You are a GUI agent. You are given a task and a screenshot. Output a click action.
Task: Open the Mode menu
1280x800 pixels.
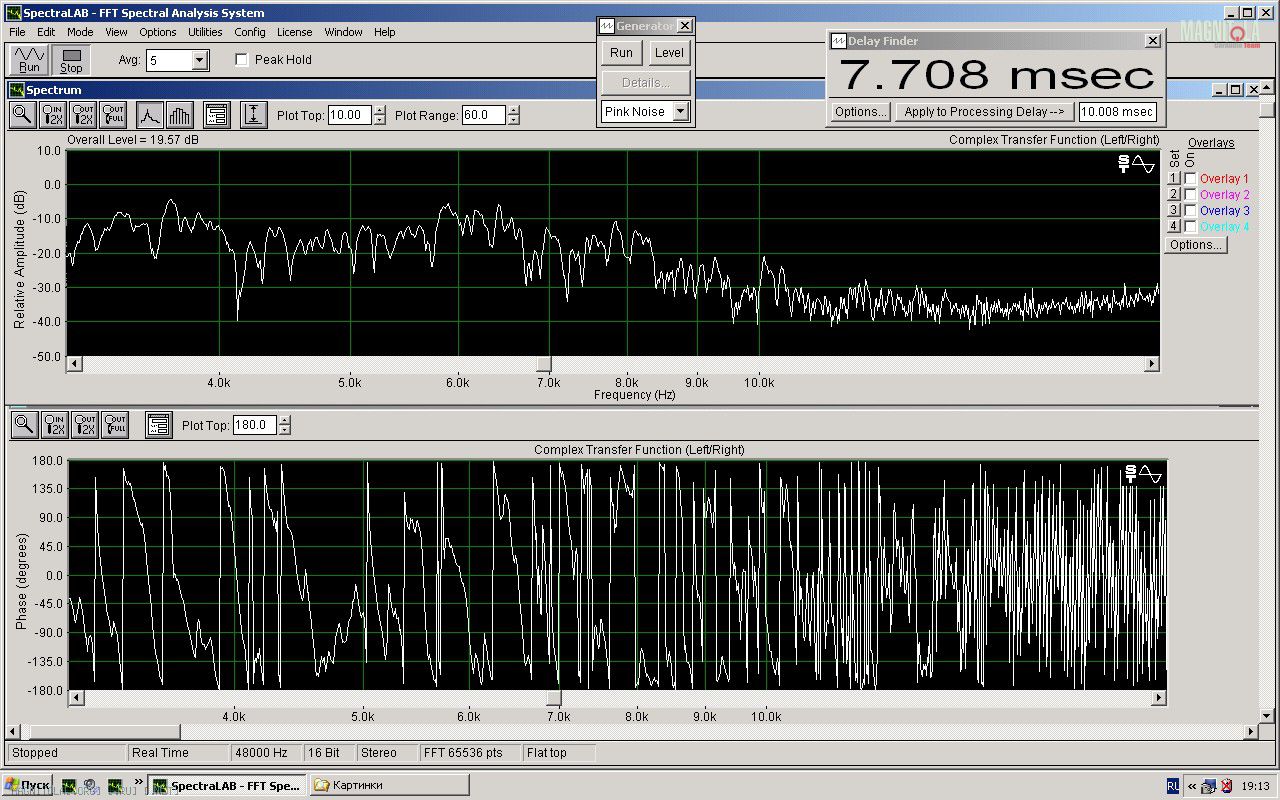pyautogui.click(x=80, y=32)
